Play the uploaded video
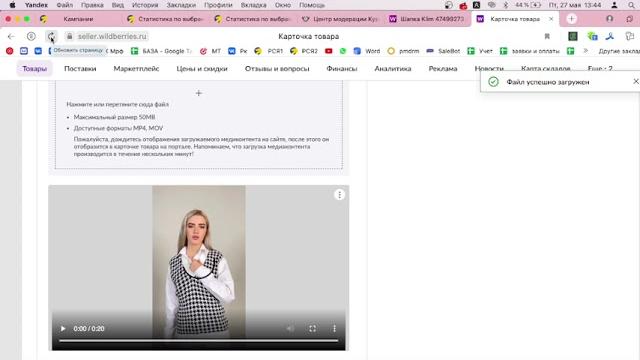Viewport: 640px width, 360px height. click(63, 329)
